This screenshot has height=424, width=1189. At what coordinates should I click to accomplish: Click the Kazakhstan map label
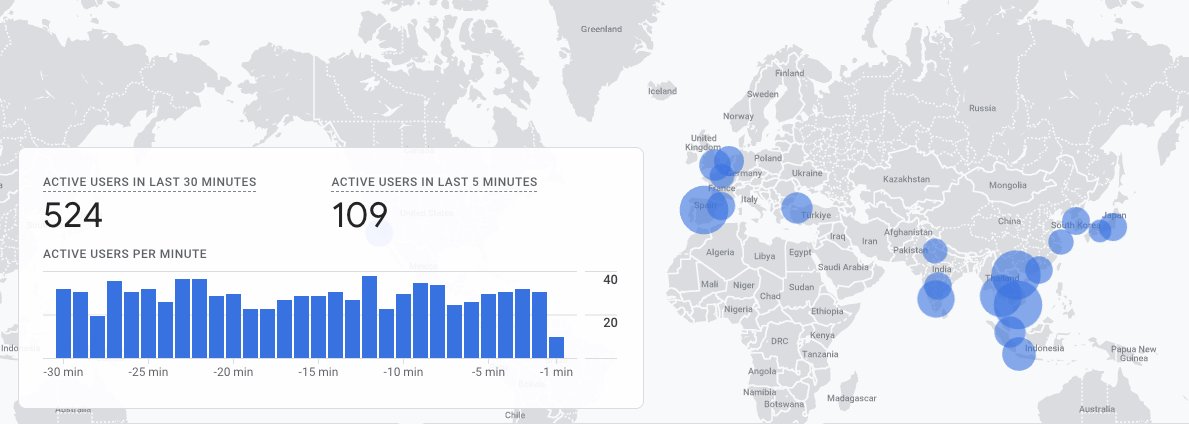[x=906, y=180]
